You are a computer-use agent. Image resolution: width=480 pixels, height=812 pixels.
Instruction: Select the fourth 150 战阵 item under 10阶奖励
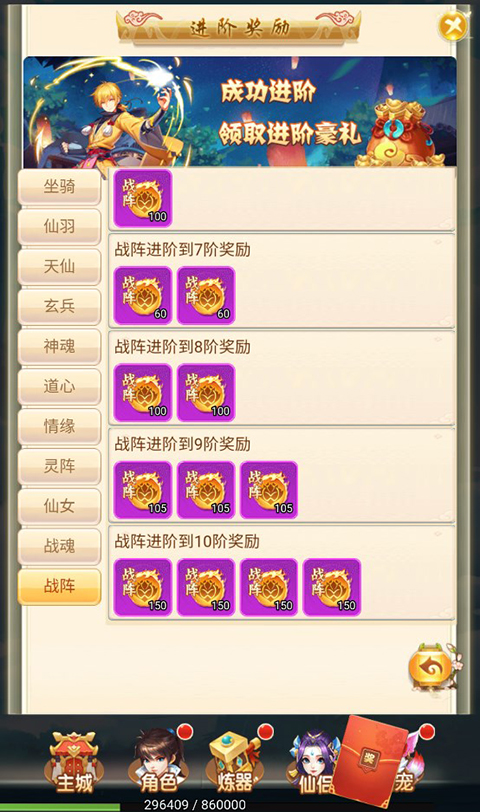(x=332, y=587)
